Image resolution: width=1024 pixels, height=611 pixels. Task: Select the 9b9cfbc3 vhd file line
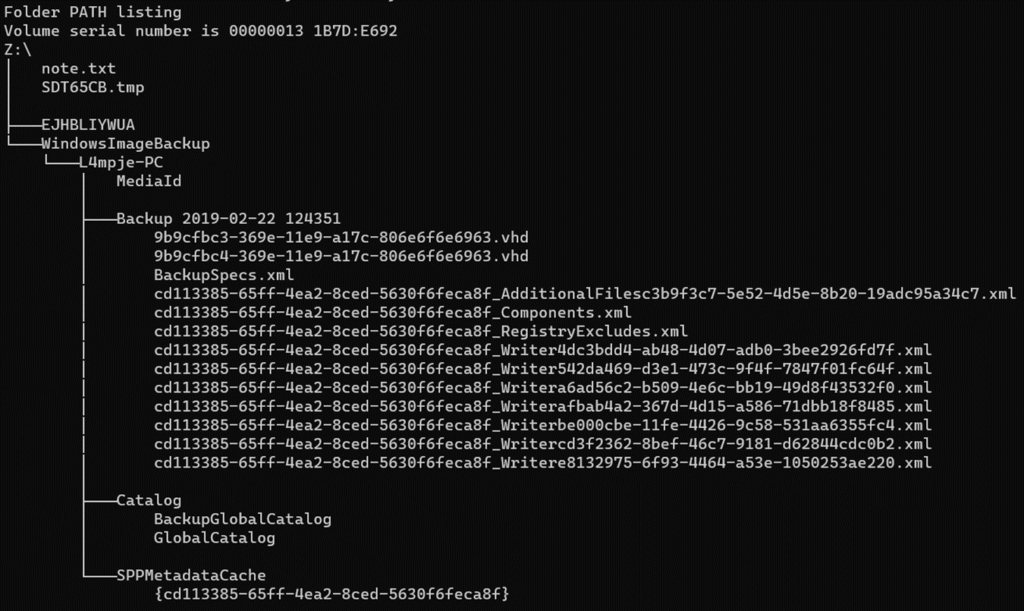pos(341,238)
